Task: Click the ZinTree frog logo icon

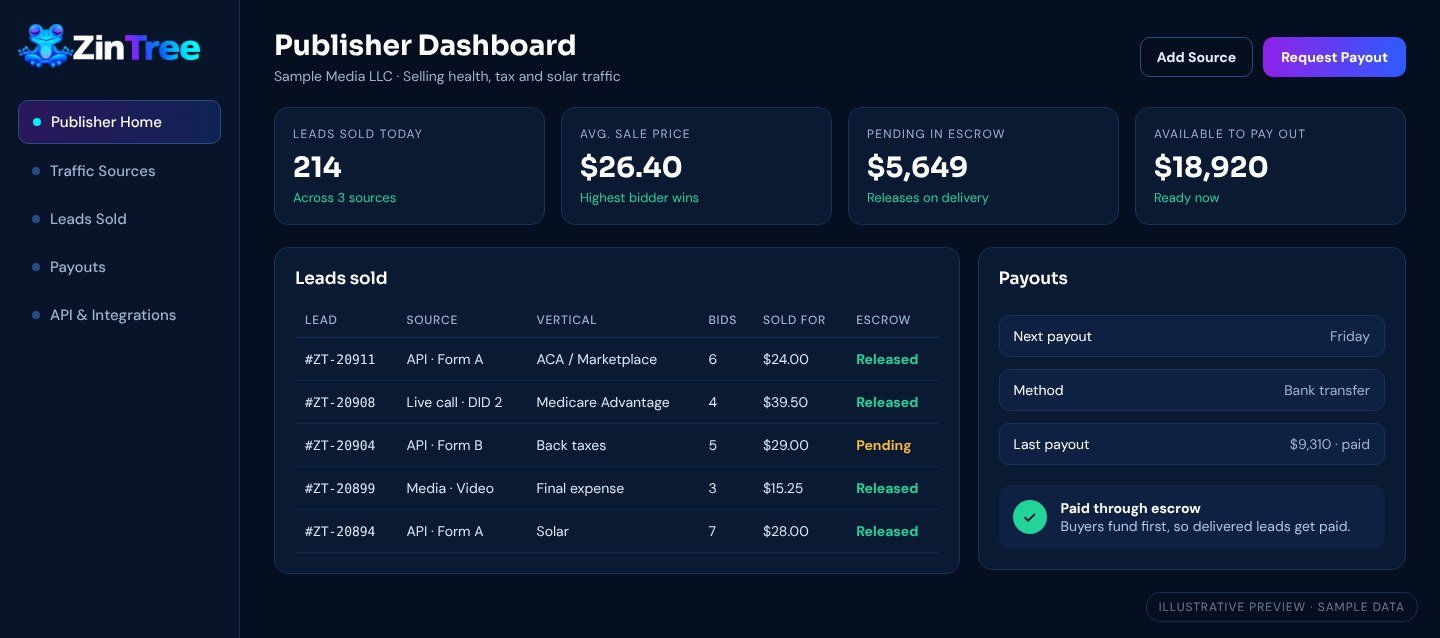Action: click(x=43, y=47)
